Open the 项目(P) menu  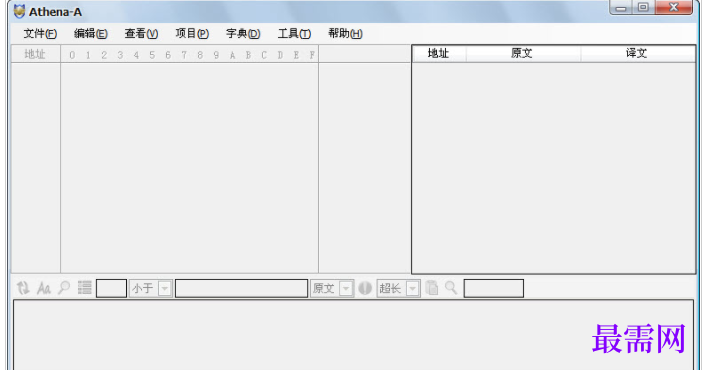point(192,34)
